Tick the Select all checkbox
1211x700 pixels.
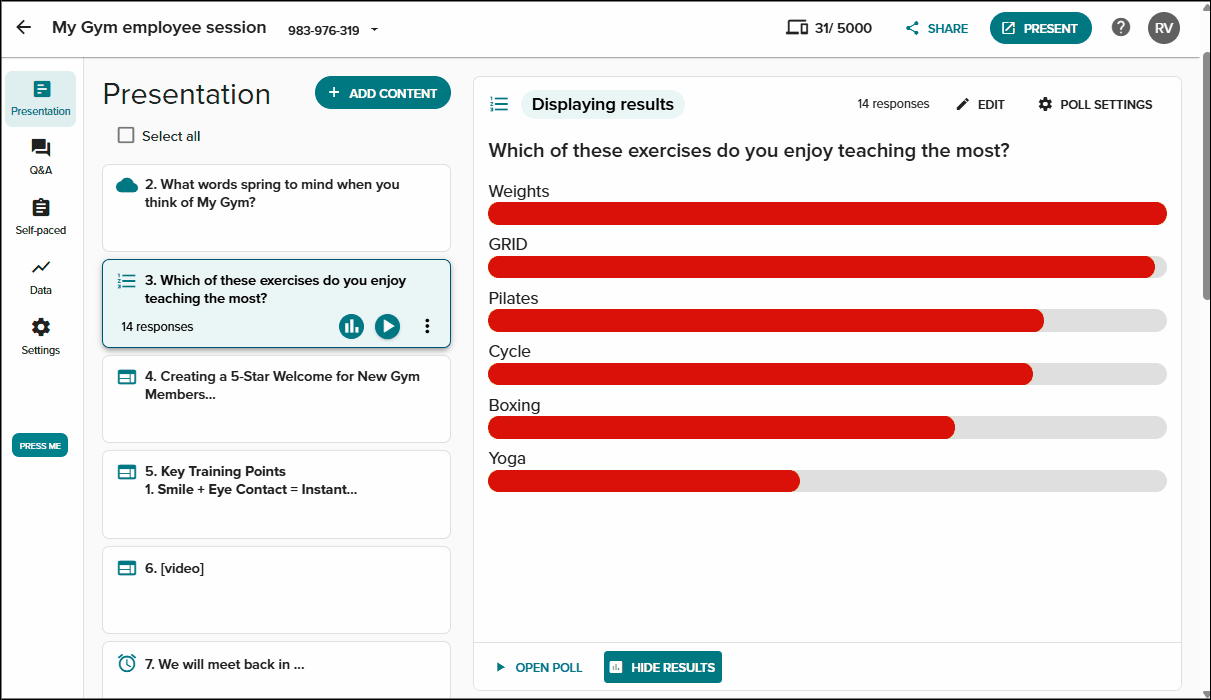(126, 135)
